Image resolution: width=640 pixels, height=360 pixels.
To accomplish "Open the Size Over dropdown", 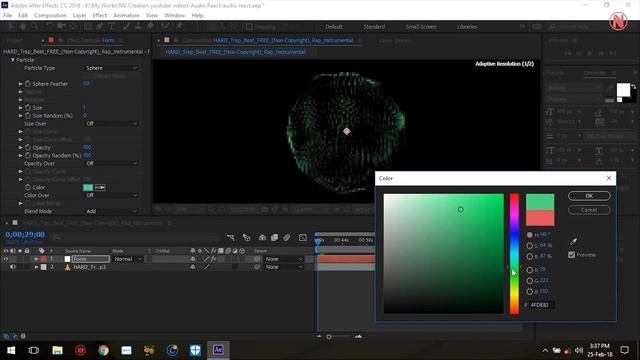I will tap(111, 124).
